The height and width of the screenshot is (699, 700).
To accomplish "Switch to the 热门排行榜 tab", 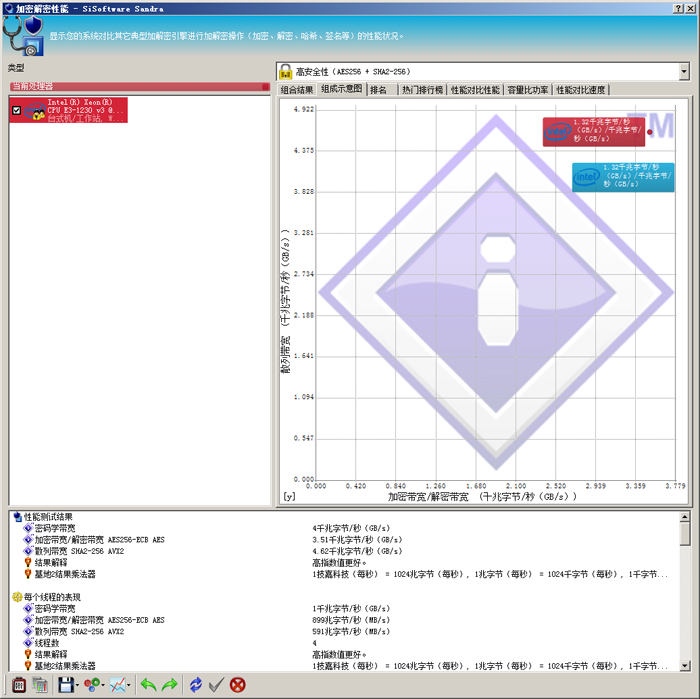I will (x=422, y=90).
